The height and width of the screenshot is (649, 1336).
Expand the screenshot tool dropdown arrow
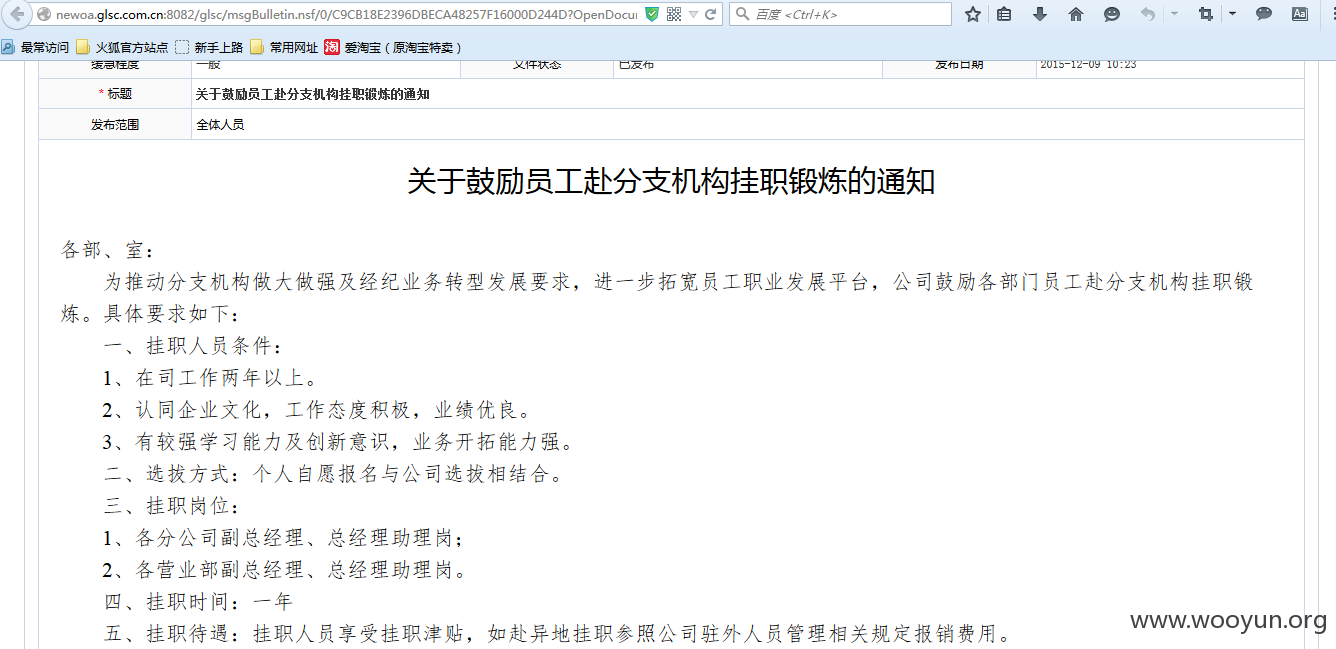[1232, 14]
